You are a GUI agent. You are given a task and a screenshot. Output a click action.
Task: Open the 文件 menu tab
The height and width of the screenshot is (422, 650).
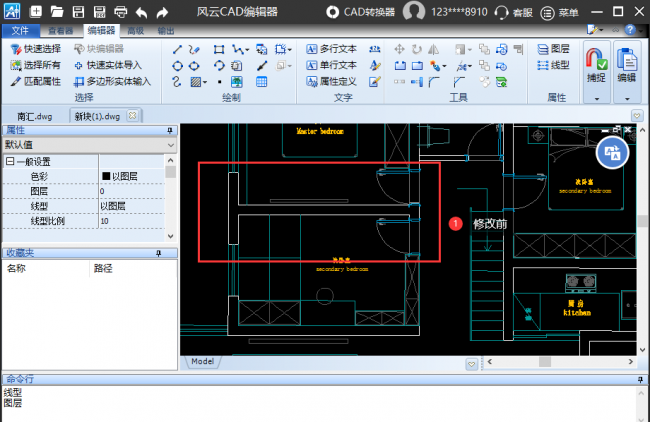click(20, 30)
